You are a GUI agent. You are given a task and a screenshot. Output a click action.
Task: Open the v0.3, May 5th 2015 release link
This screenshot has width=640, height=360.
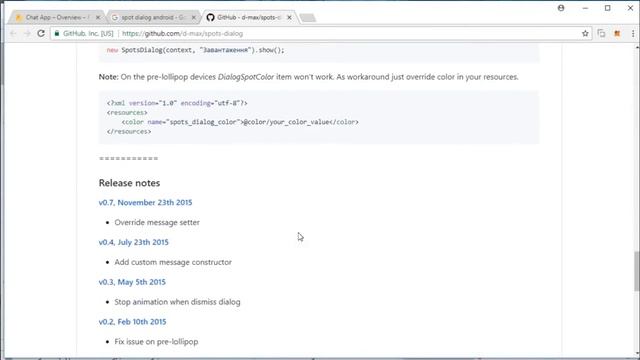[132, 282]
